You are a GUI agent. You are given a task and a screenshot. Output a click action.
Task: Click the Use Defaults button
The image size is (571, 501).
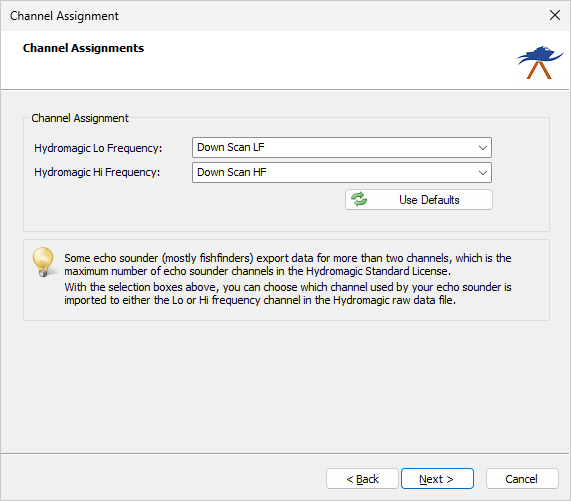point(419,200)
